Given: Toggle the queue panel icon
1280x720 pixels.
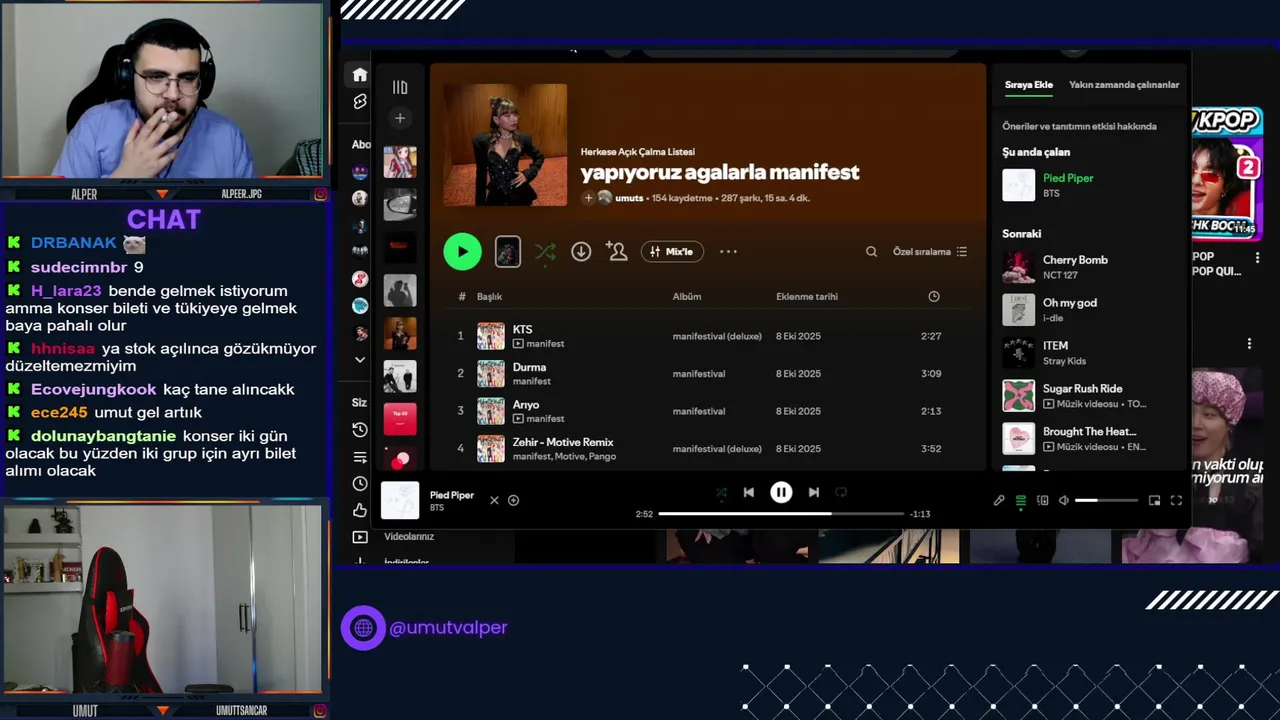Looking at the screenshot, I should (x=1021, y=500).
